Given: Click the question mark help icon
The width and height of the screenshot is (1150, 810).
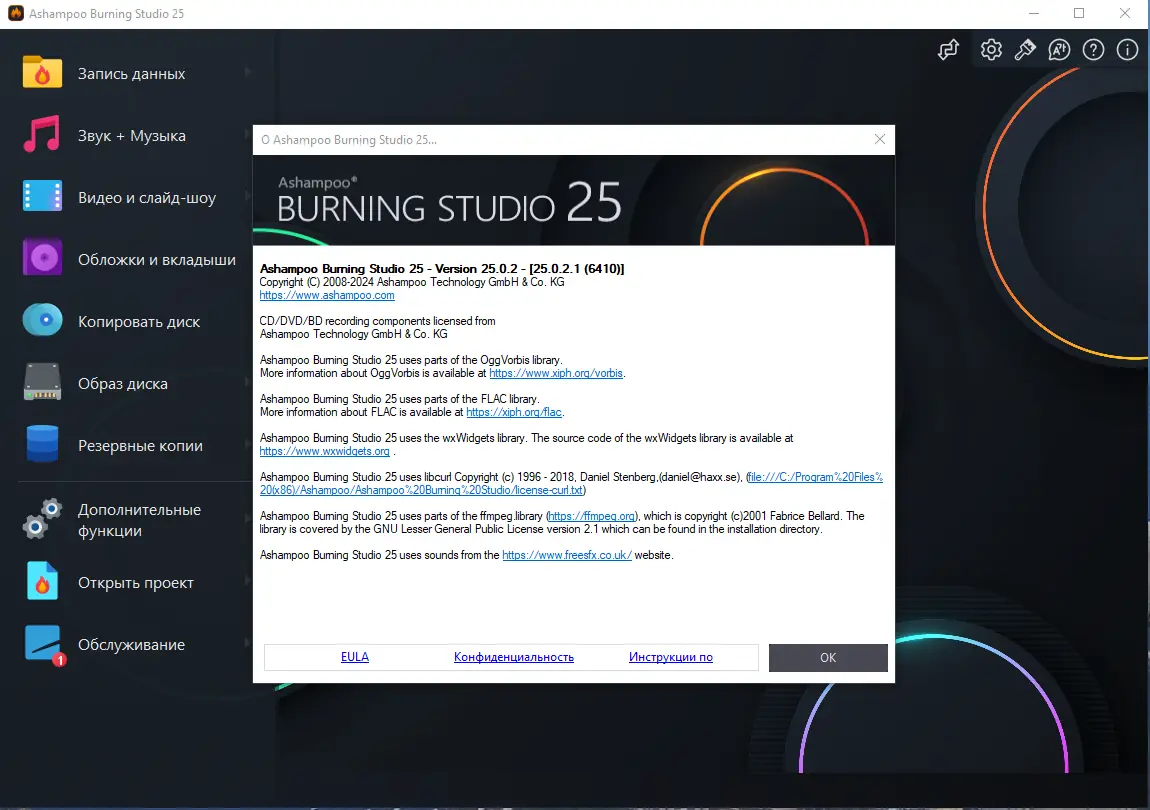Looking at the screenshot, I should coord(1094,49).
